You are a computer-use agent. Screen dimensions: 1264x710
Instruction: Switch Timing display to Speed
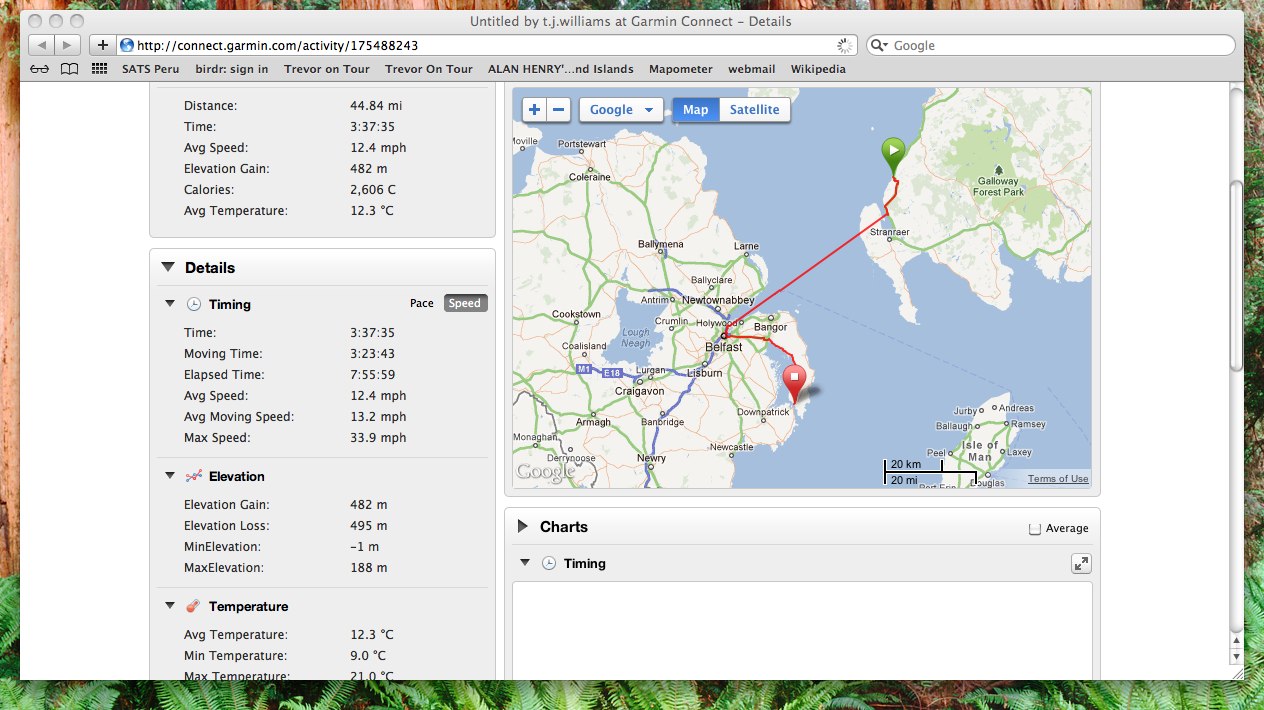pos(465,304)
